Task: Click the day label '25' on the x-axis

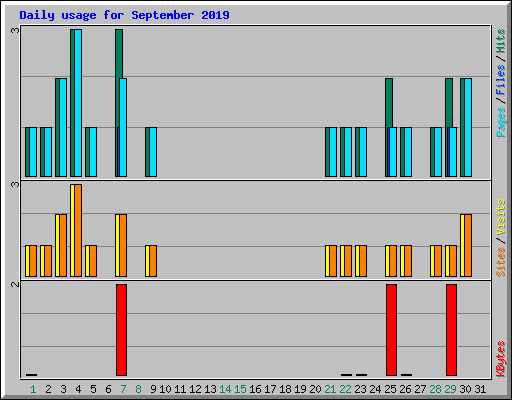Action: pos(390,389)
